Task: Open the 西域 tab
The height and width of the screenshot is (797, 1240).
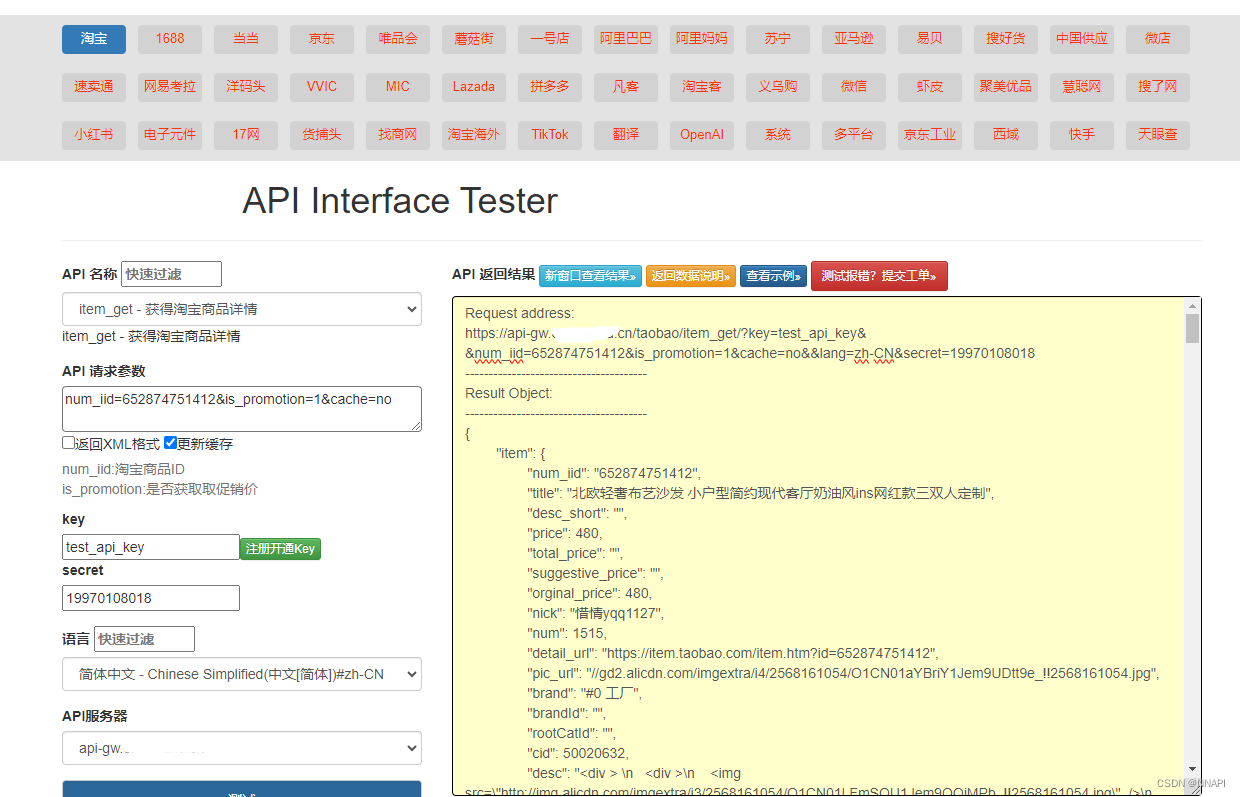Action: coord(1006,135)
